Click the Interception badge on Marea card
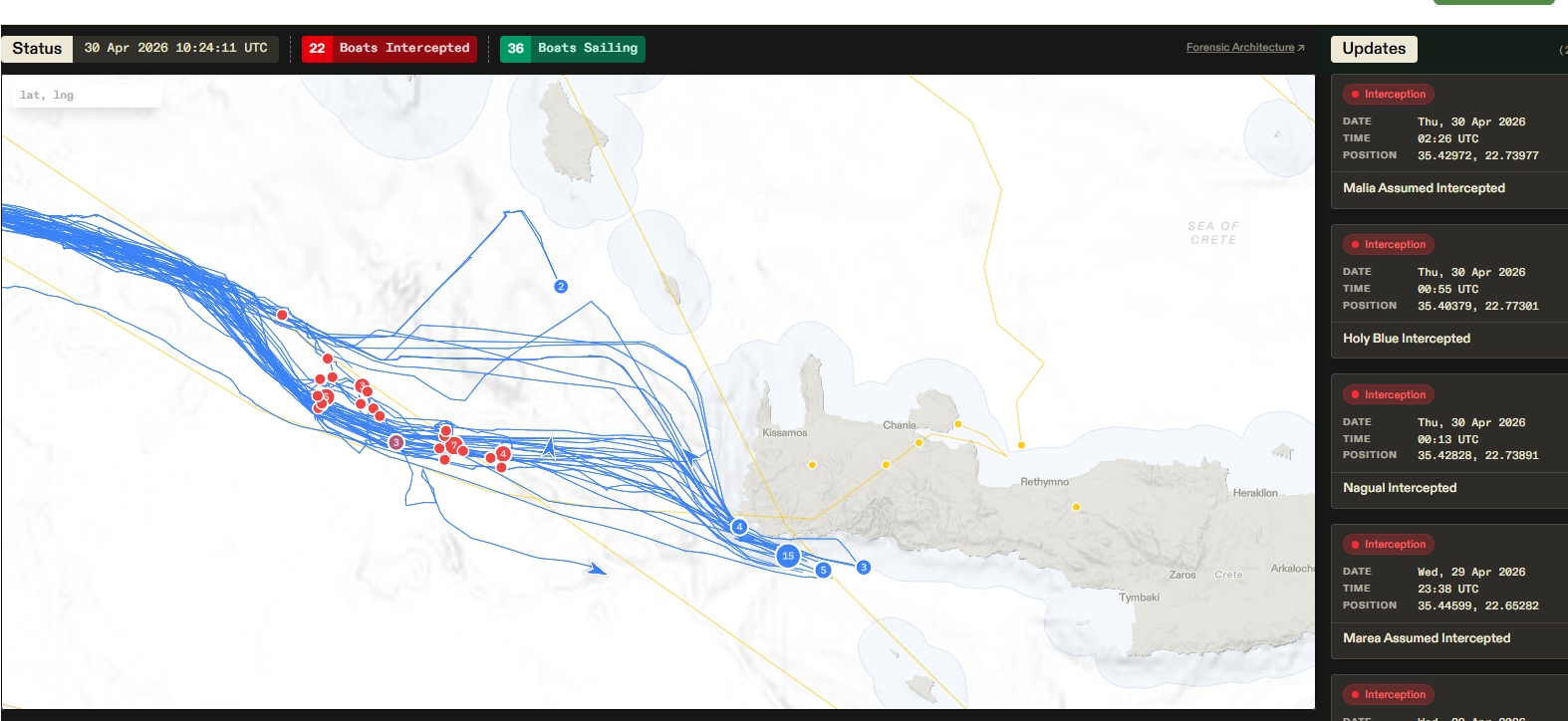The image size is (1568, 721). click(1388, 544)
